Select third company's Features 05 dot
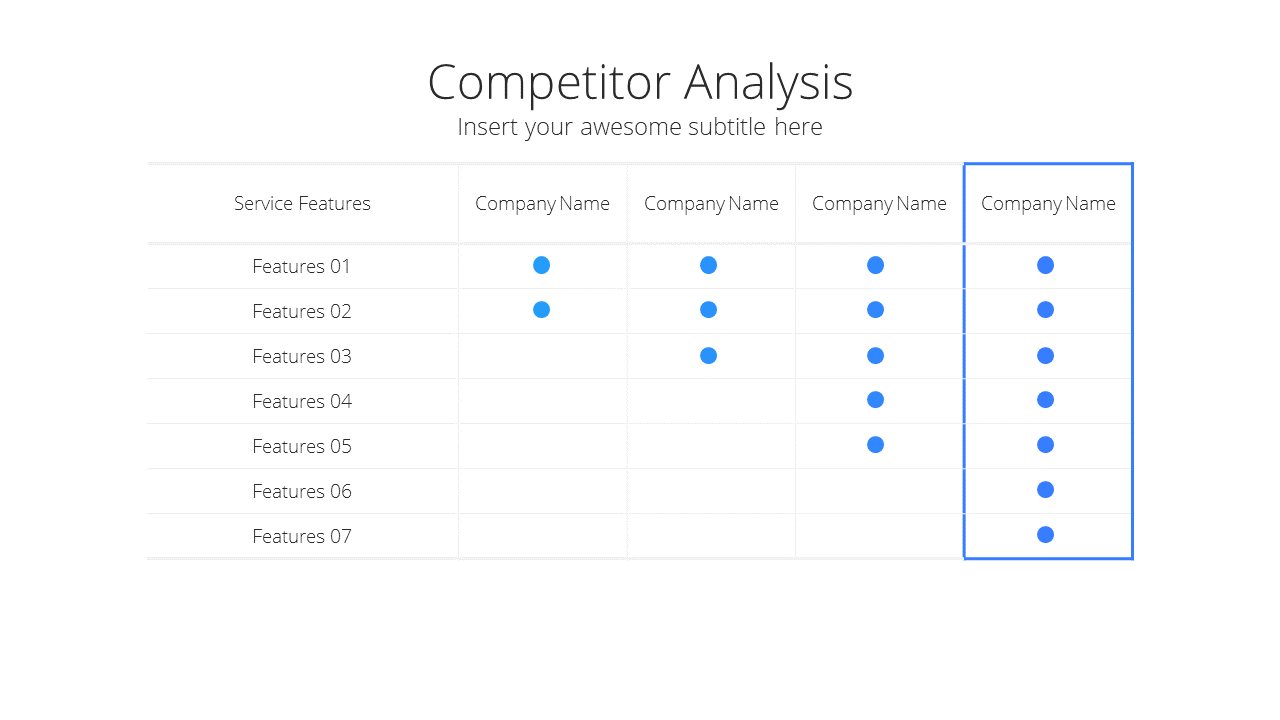The image size is (1280, 720). 875,445
